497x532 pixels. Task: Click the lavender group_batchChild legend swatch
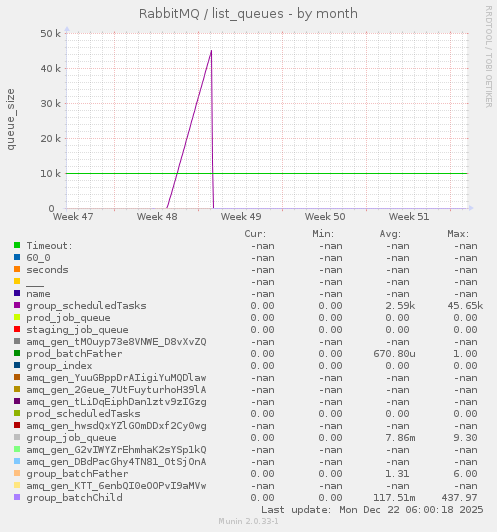pos(17,497)
